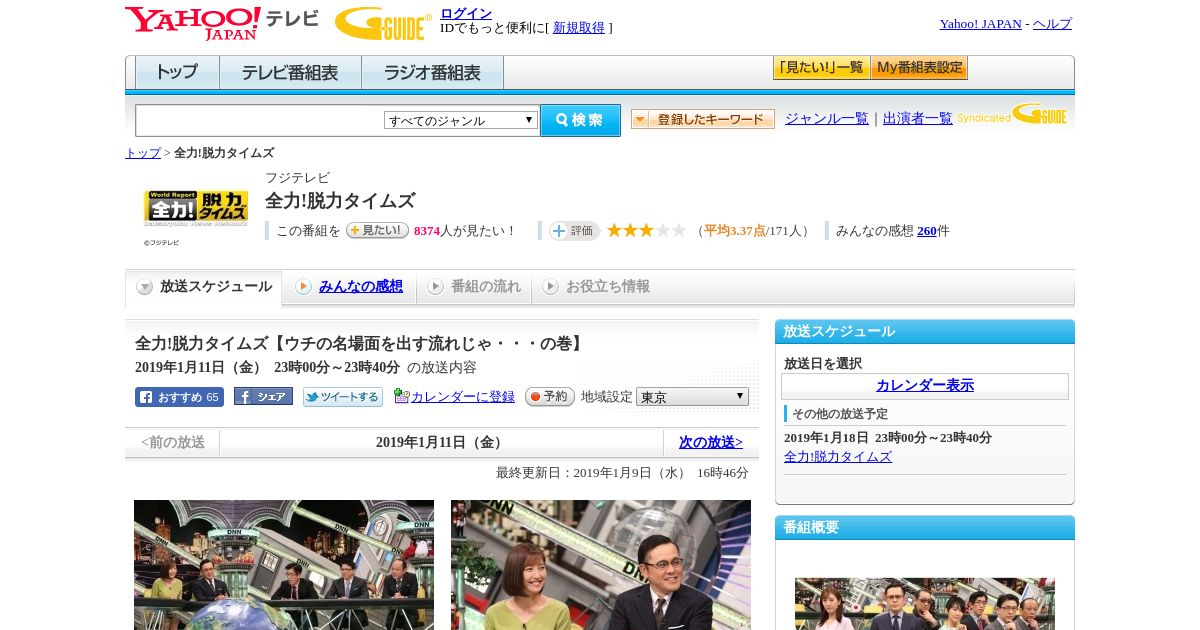Select the 放送スケジュール tab
1200x630 pixels.
[x=204, y=287]
